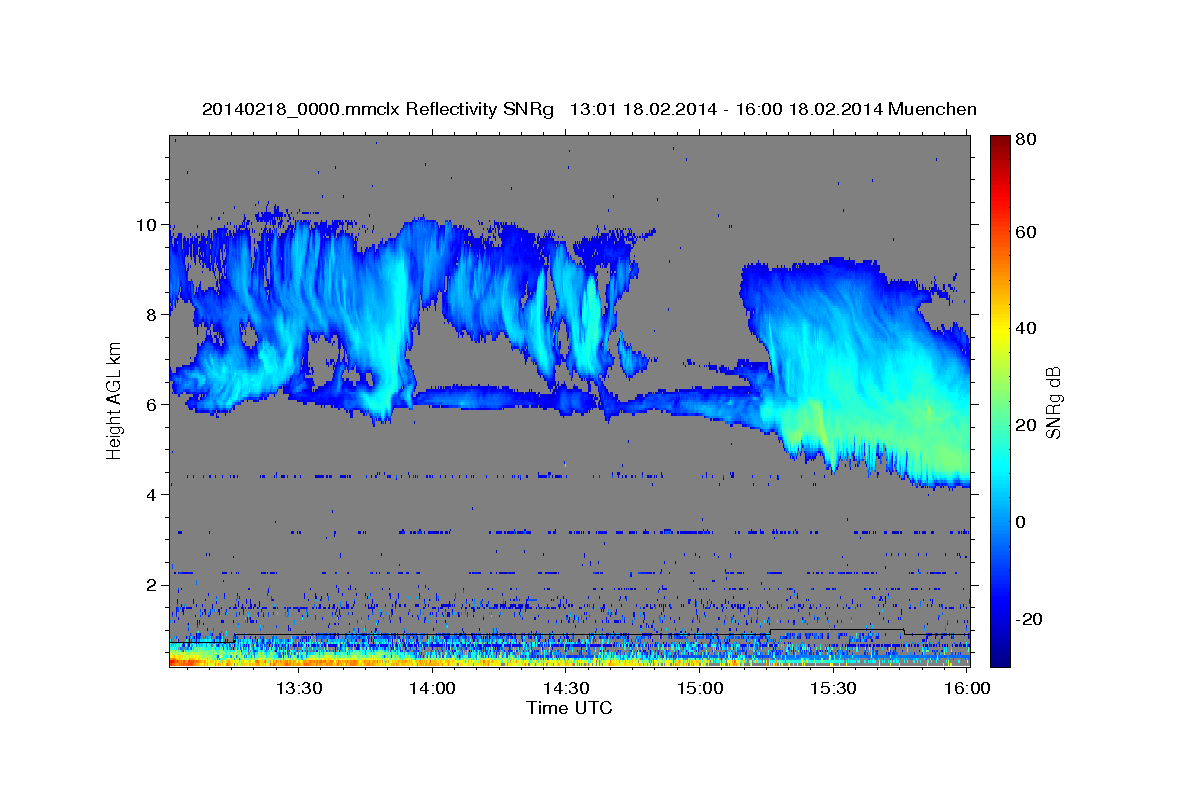Click the 'Height AGL km' y-axis label
Image resolution: width=1200 pixels, height=800 pixels.
click(x=114, y=400)
